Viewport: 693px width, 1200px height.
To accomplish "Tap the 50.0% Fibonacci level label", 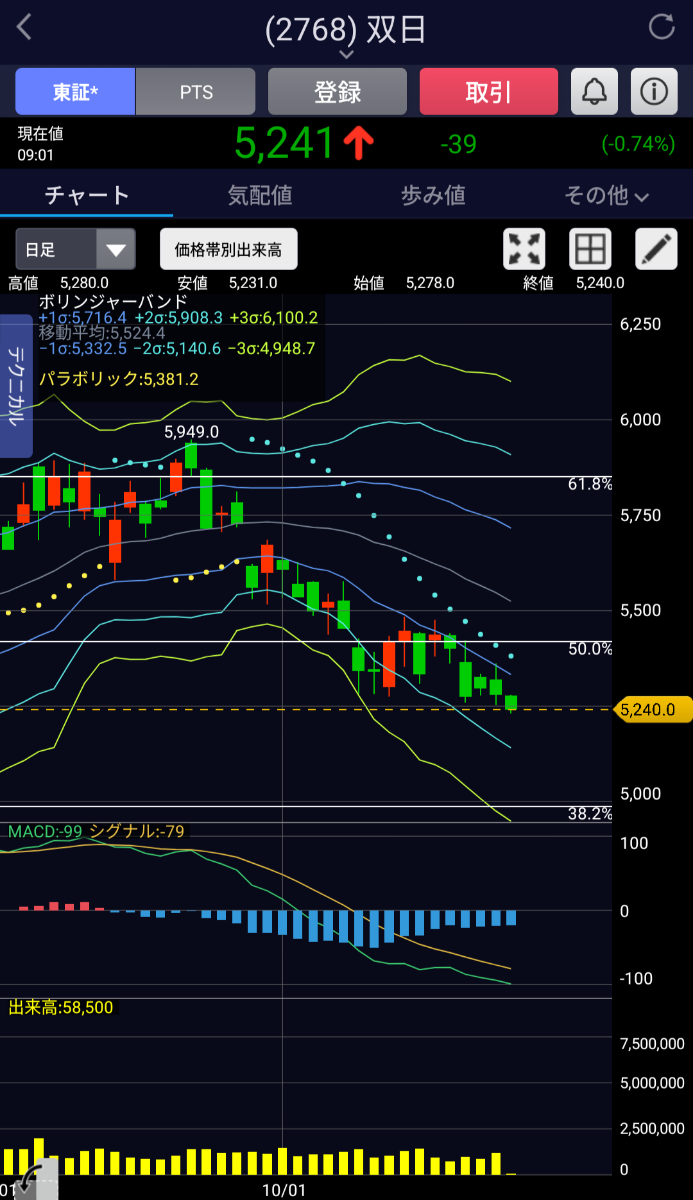I will click(590, 649).
